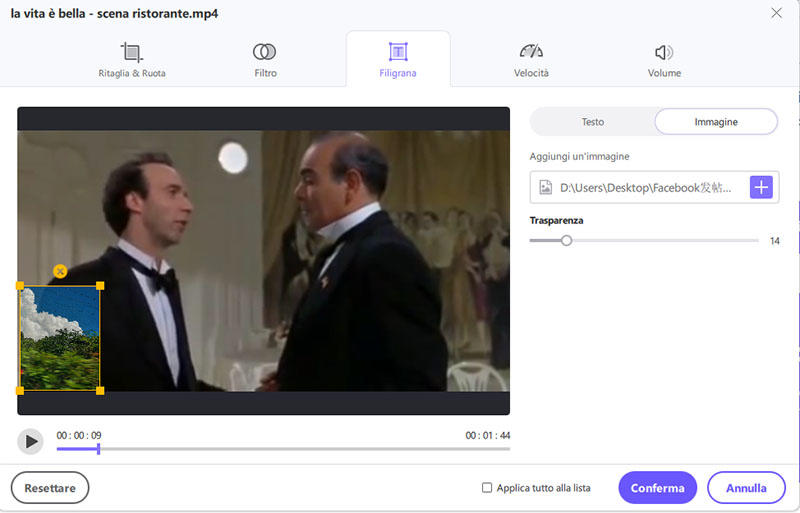Click the Aggiungi un'immagine label
The width and height of the screenshot is (800, 513).
click(579, 156)
